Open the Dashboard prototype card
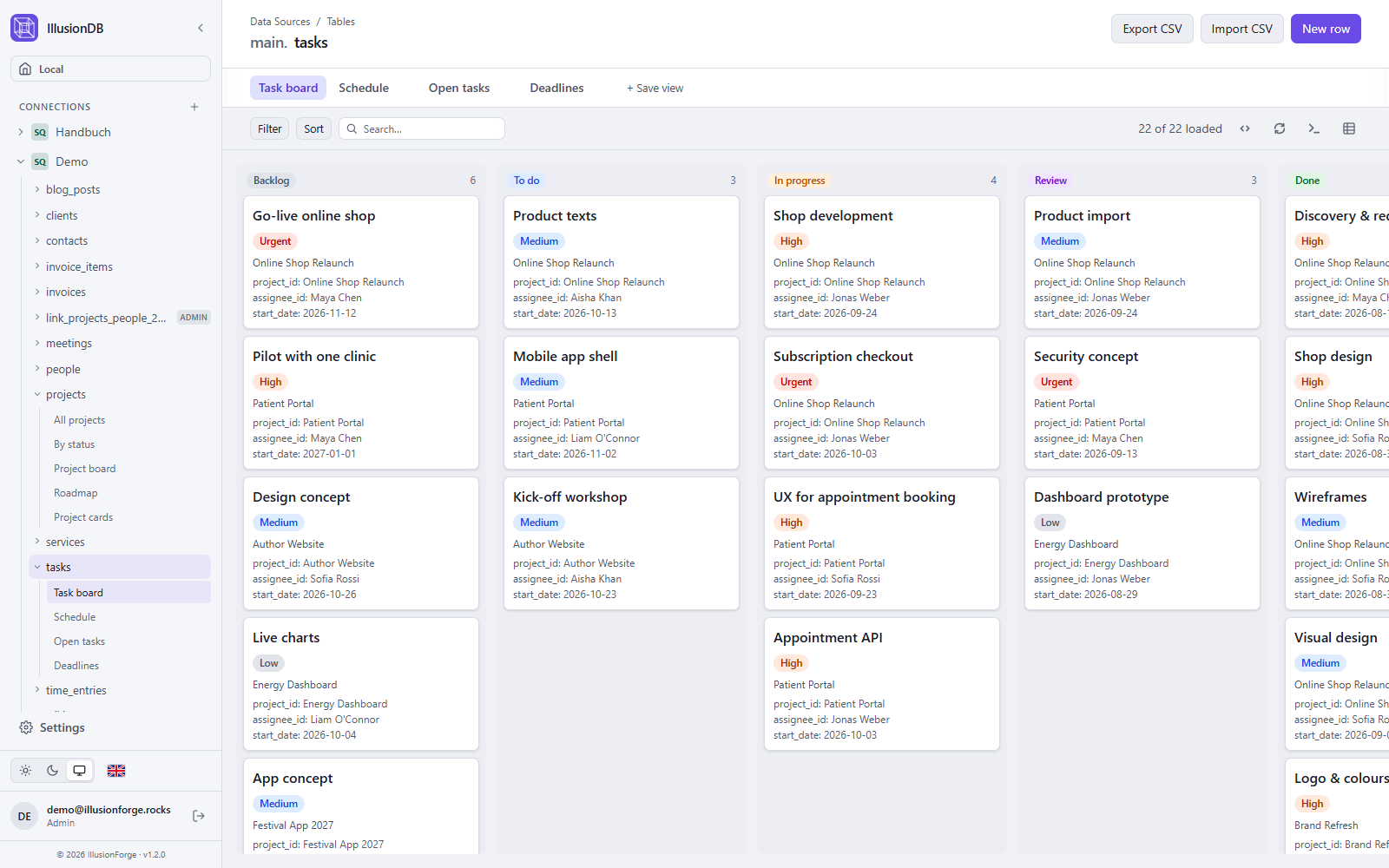 [x=1142, y=543]
